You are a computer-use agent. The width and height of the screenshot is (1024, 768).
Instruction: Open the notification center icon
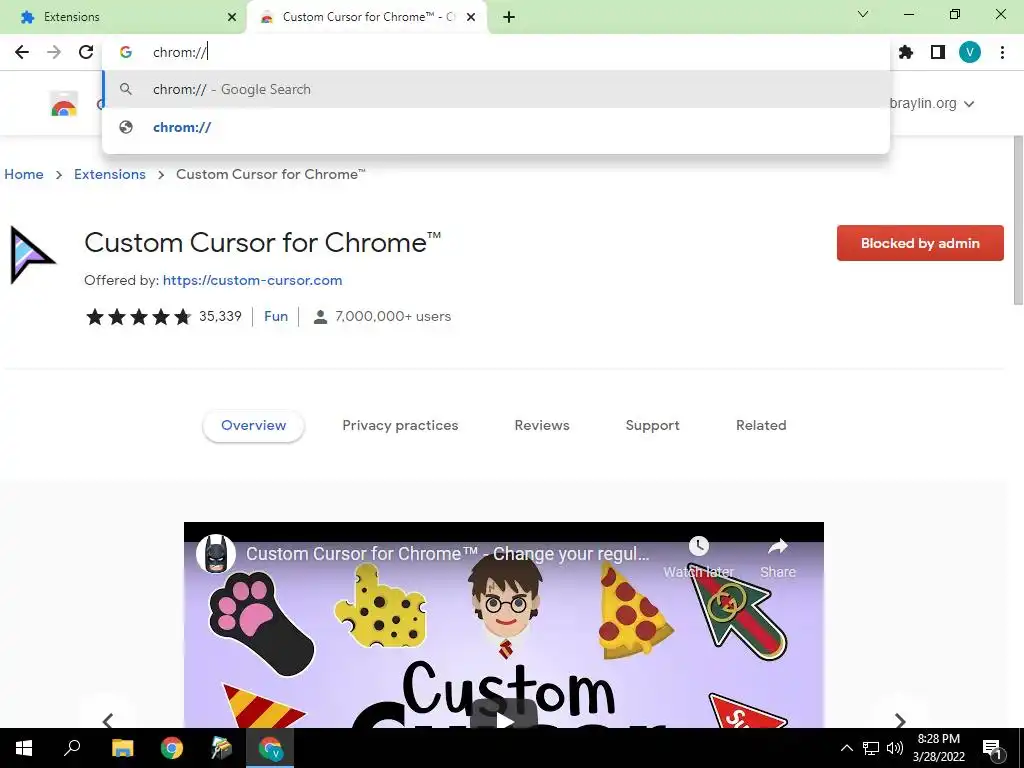pos(992,748)
